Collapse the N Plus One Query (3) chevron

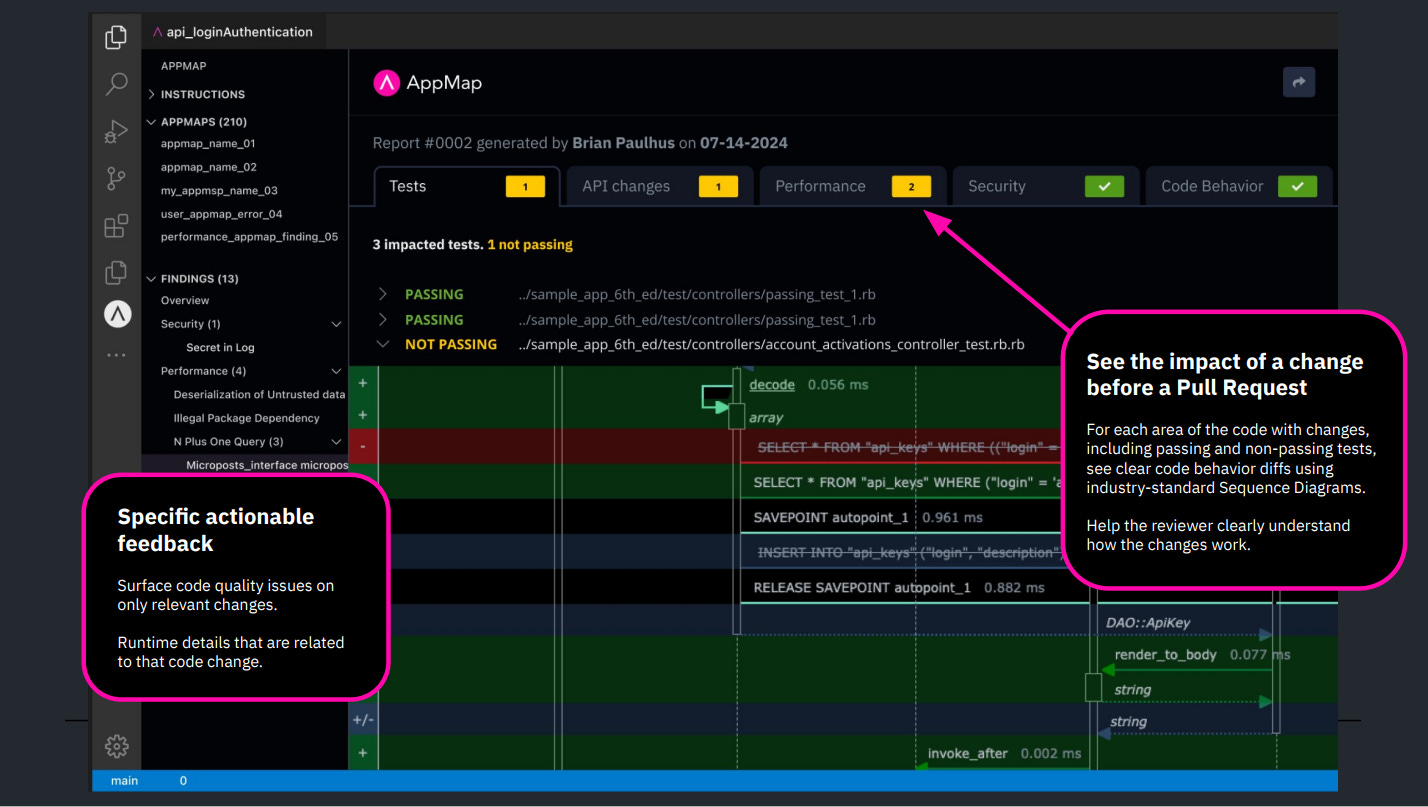[x=337, y=441]
